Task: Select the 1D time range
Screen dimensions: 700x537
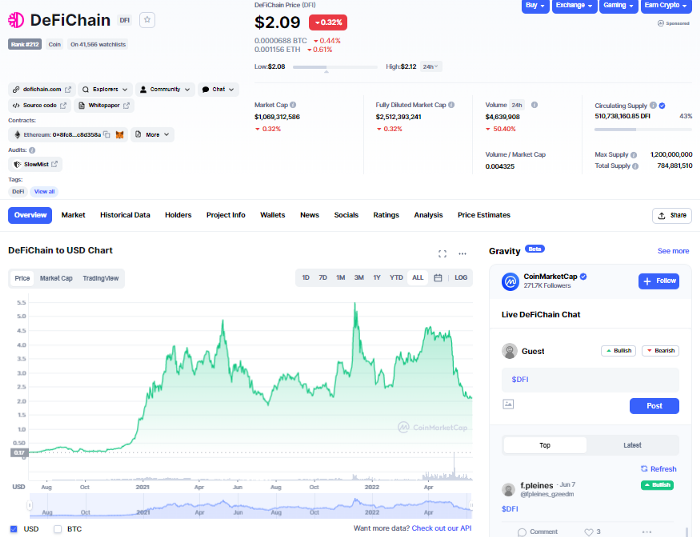Action: (306, 278)
